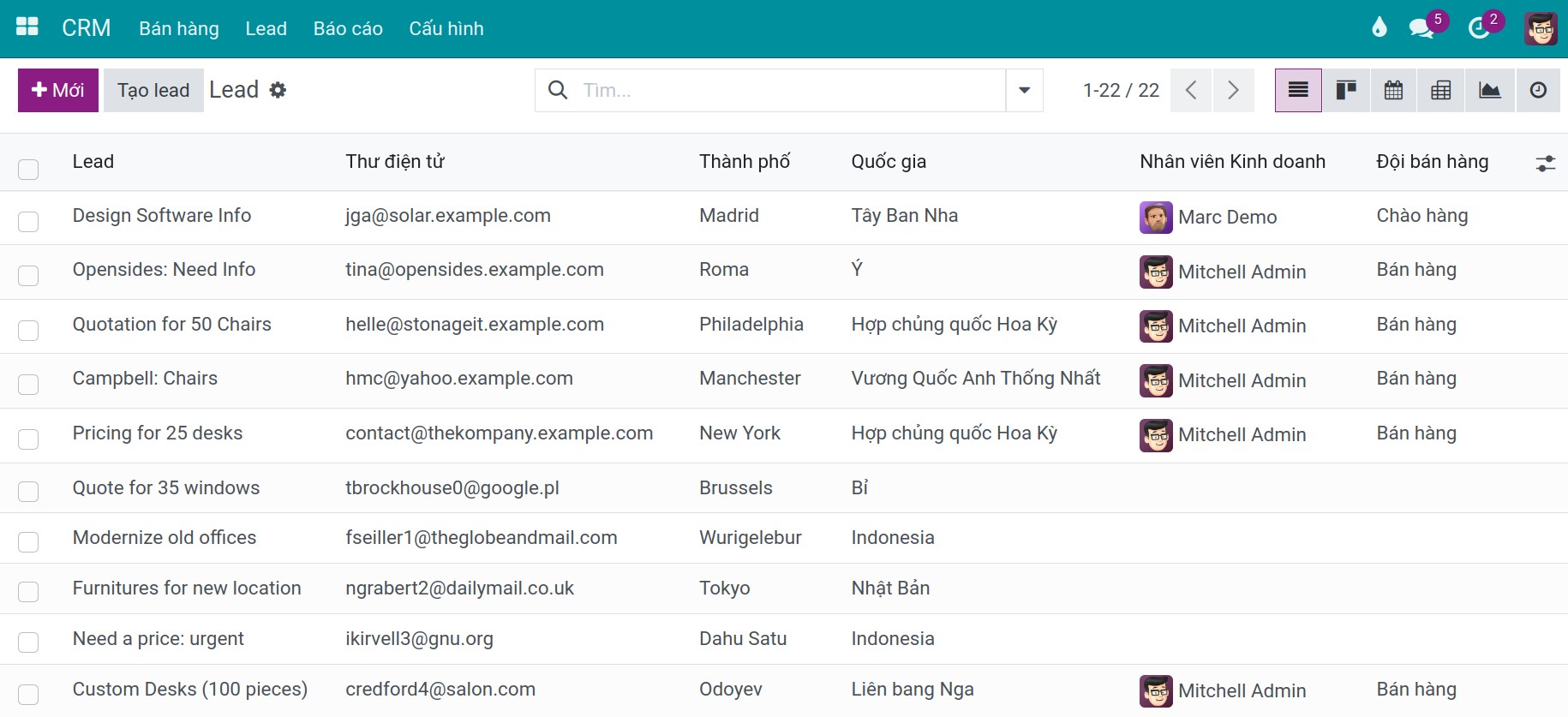Expand the search filter options dropdown
This screenshot has width=1568, height=717.
[x=1024, y=90]
